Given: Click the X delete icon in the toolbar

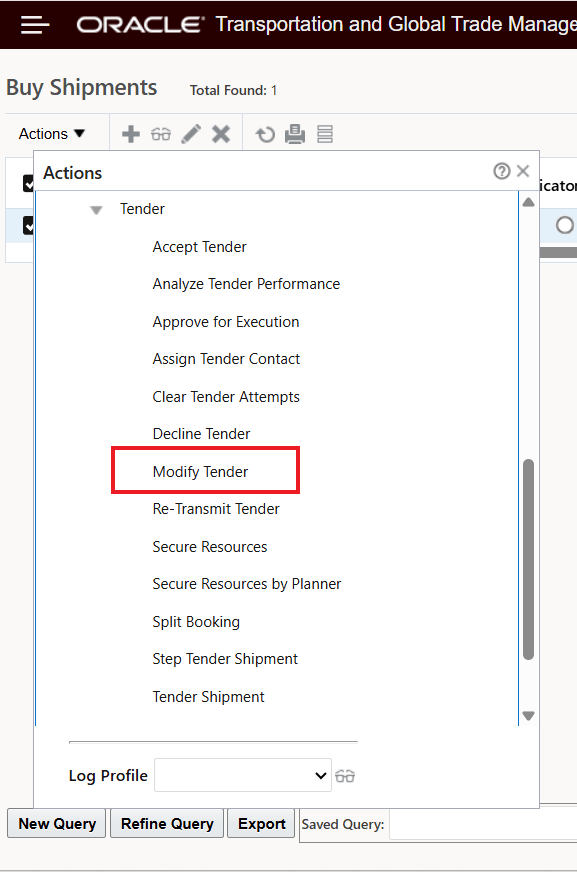Looking at the screenshot, I should pyautogui.click(x=221, y=133).
